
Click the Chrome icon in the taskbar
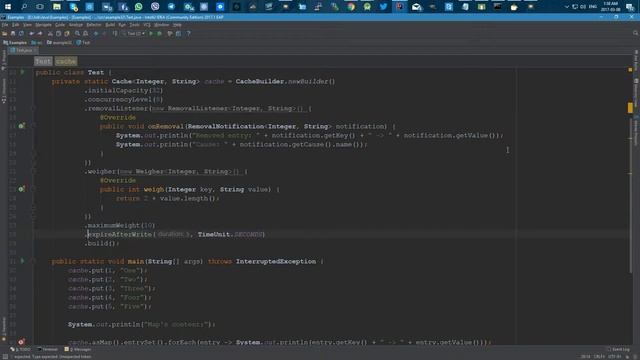tap(351, 7)
